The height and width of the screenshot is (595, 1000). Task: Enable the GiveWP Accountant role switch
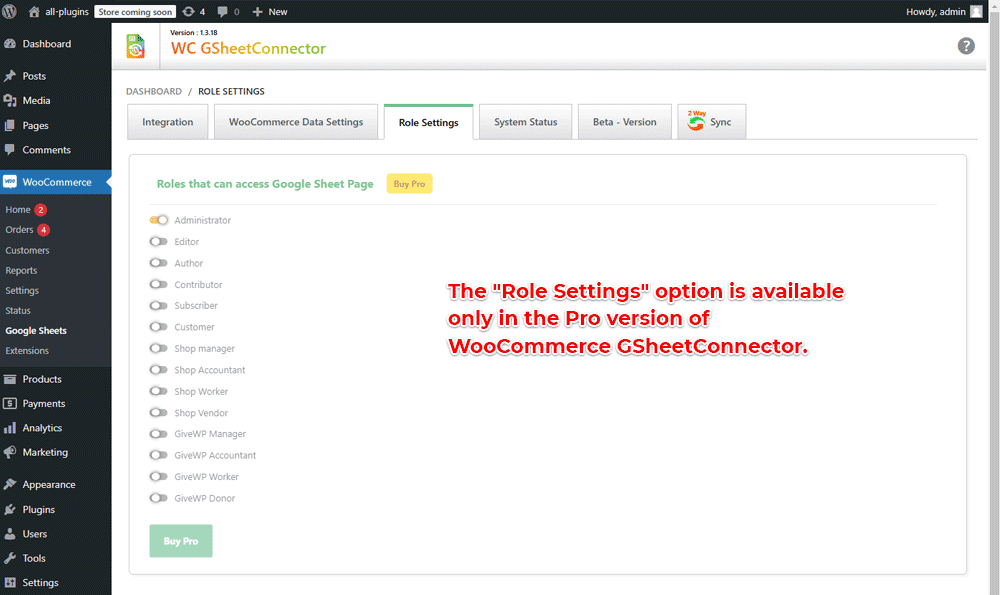pos(159,455)
